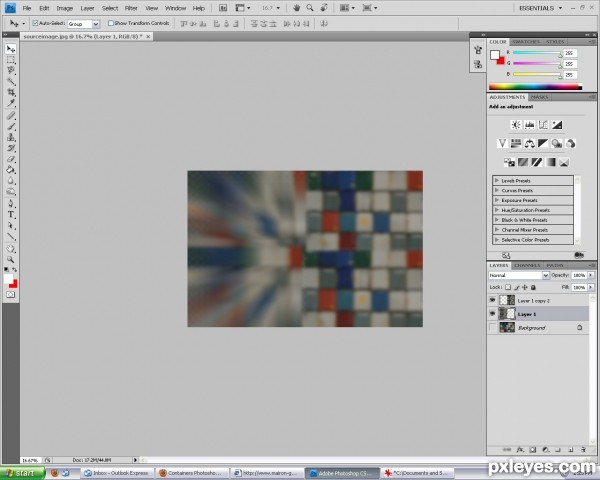Switch to Inbox - Outlook Express taskbar item
This screenshot has width=600, height=480.
(117, 473)
